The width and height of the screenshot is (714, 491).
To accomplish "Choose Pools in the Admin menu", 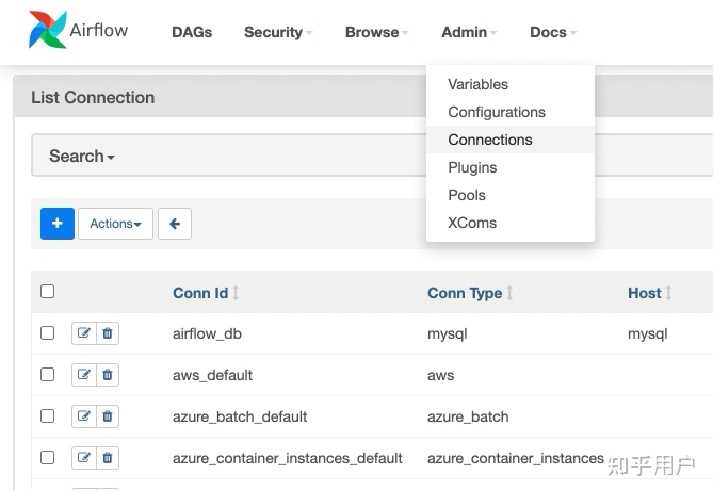I will [467, 195].
